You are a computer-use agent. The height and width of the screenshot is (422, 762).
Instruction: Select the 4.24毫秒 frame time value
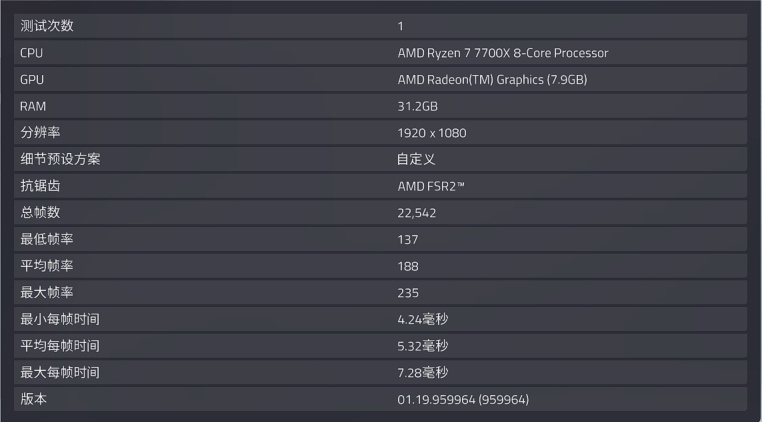(x=422, y=319)
